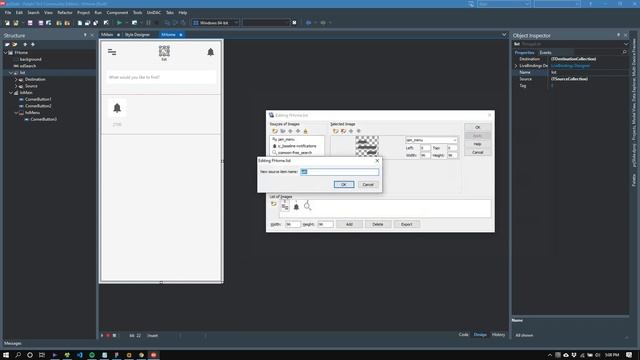Screen dimensions: 640x360
Task: Select the bell thumbnail in List of Images
Action: [296, 207]
